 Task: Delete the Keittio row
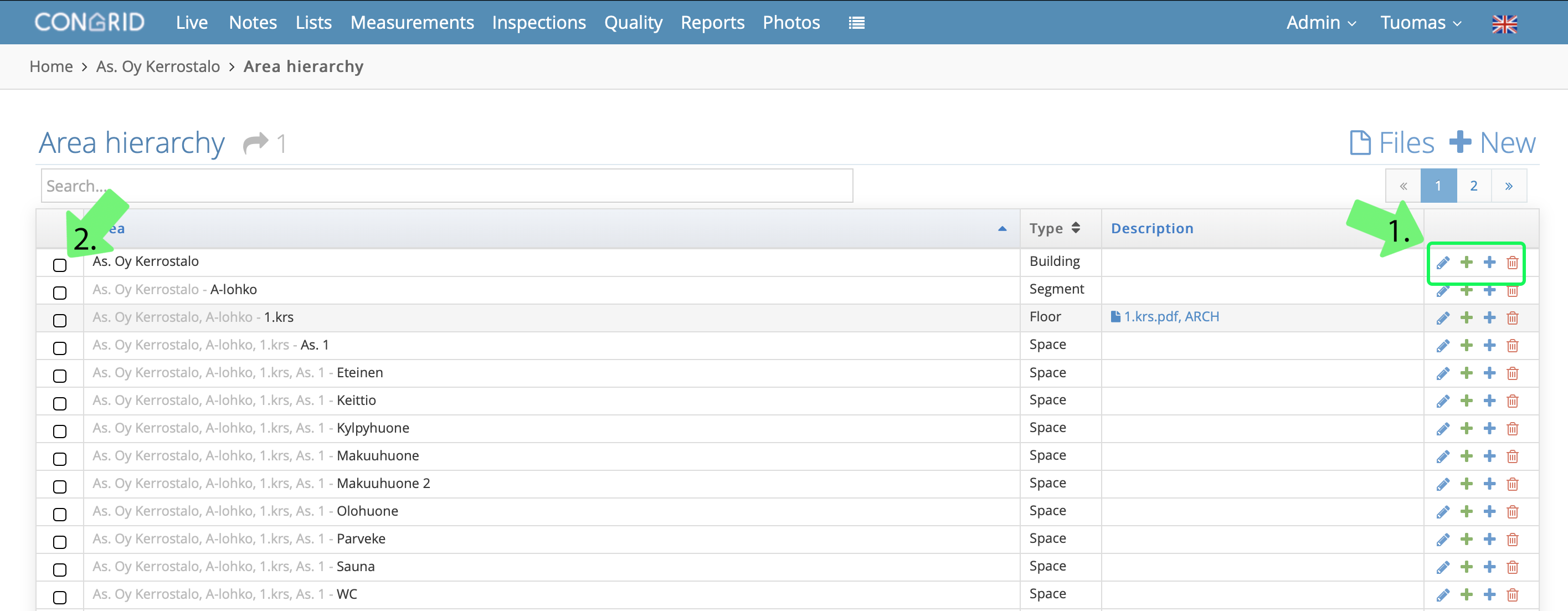1513,401
